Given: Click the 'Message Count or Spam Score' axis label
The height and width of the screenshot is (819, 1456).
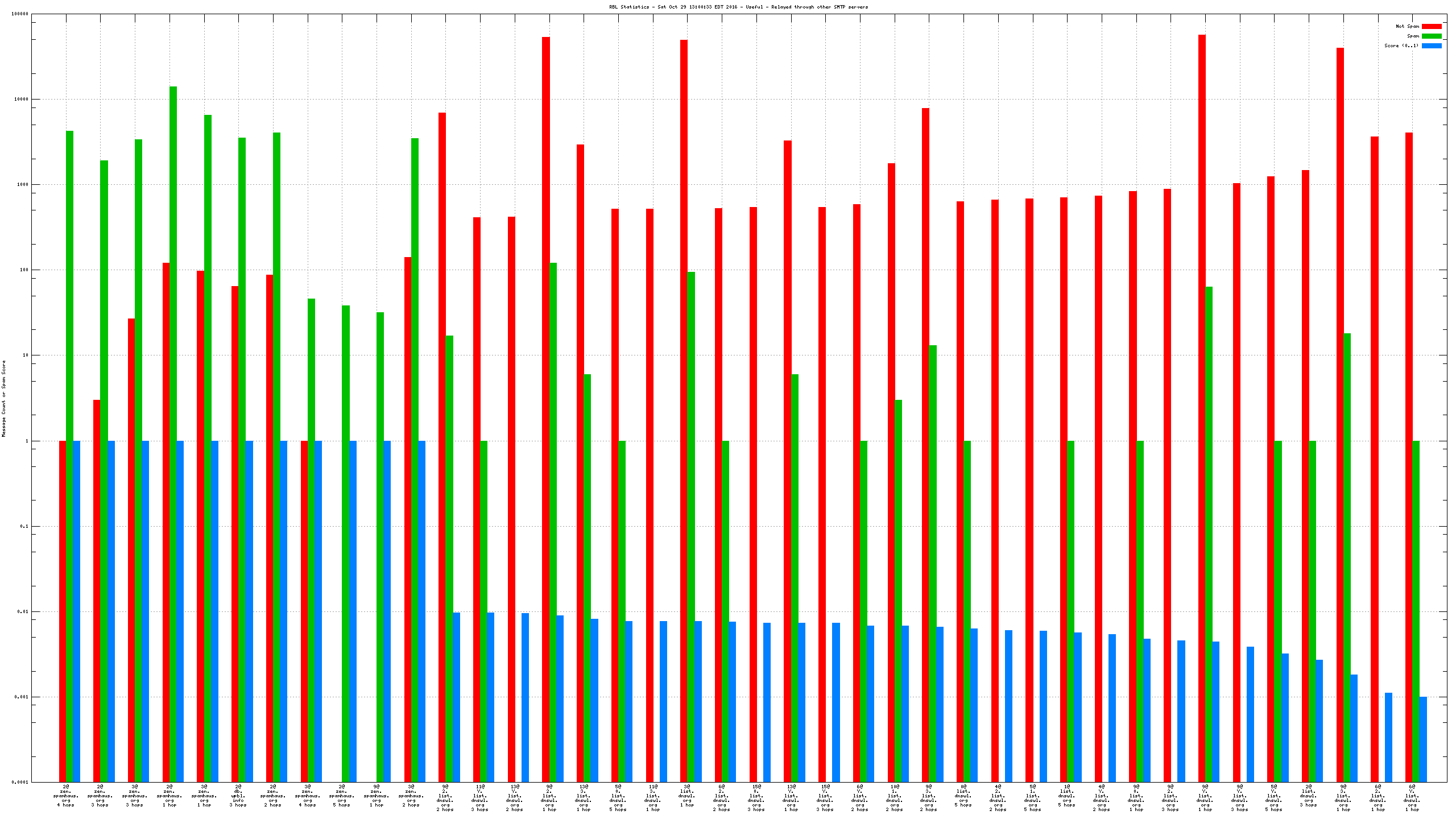Looking at the screenshot, I should coord(3,398).
